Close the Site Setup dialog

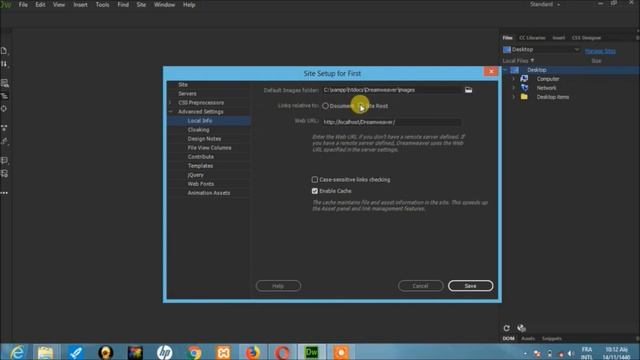tap(491, 71)
